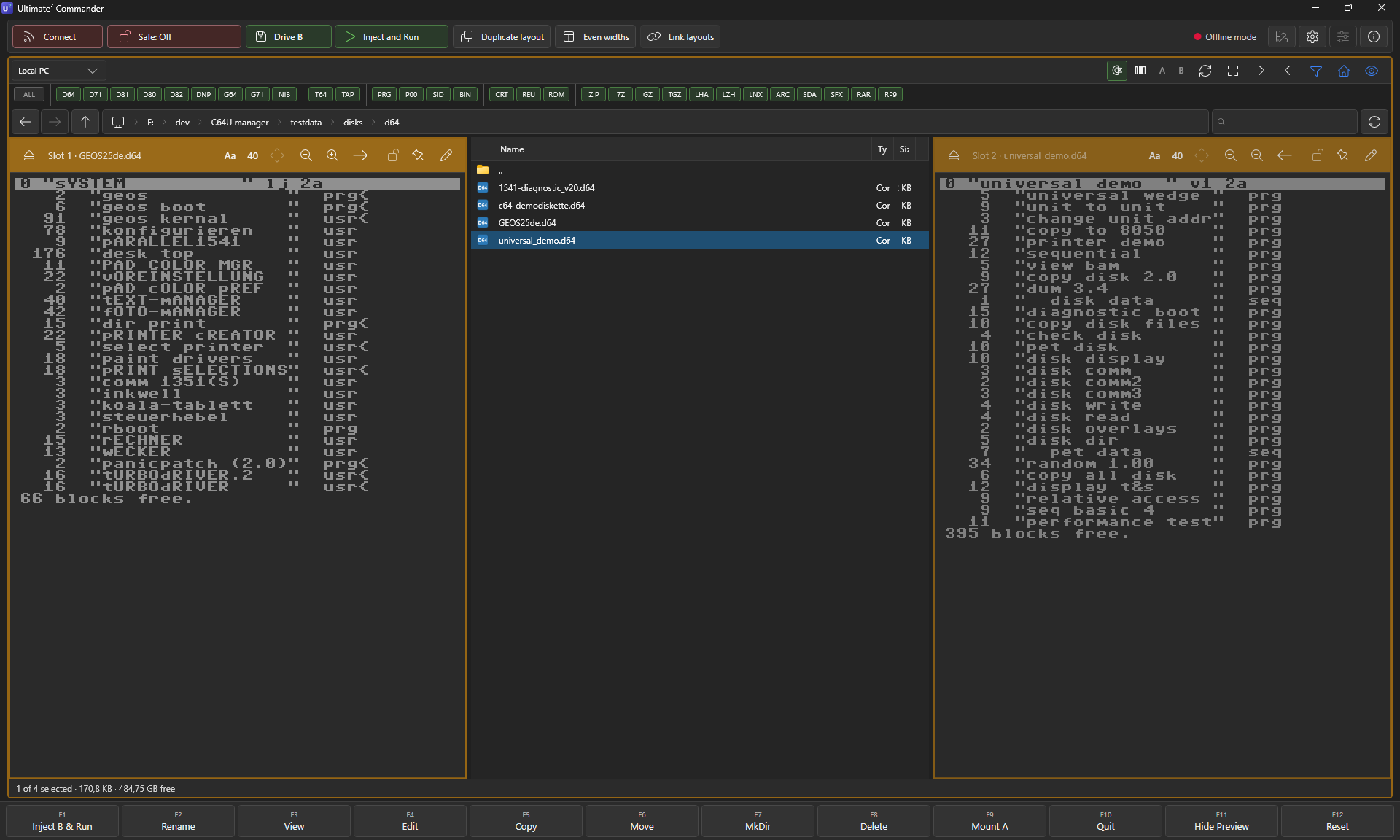Select 1541-diagnostic_v20.d64 in file list

click(x=700, y=187)
